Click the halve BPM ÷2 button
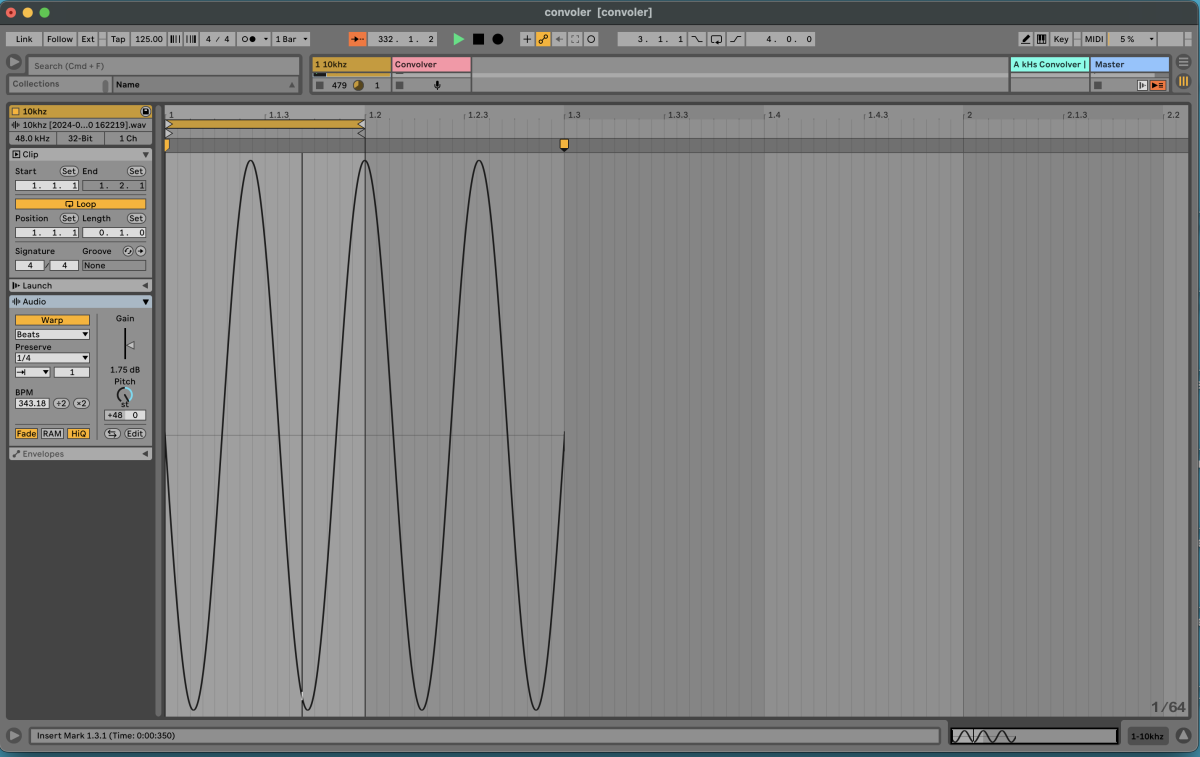The image size is (1200, 757). pos(61,403)
